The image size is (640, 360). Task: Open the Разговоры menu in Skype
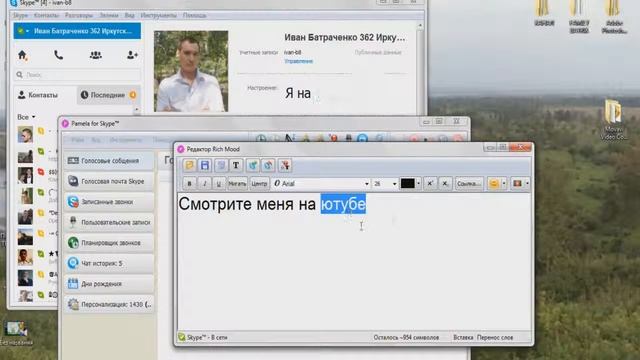tap(78, 15)
